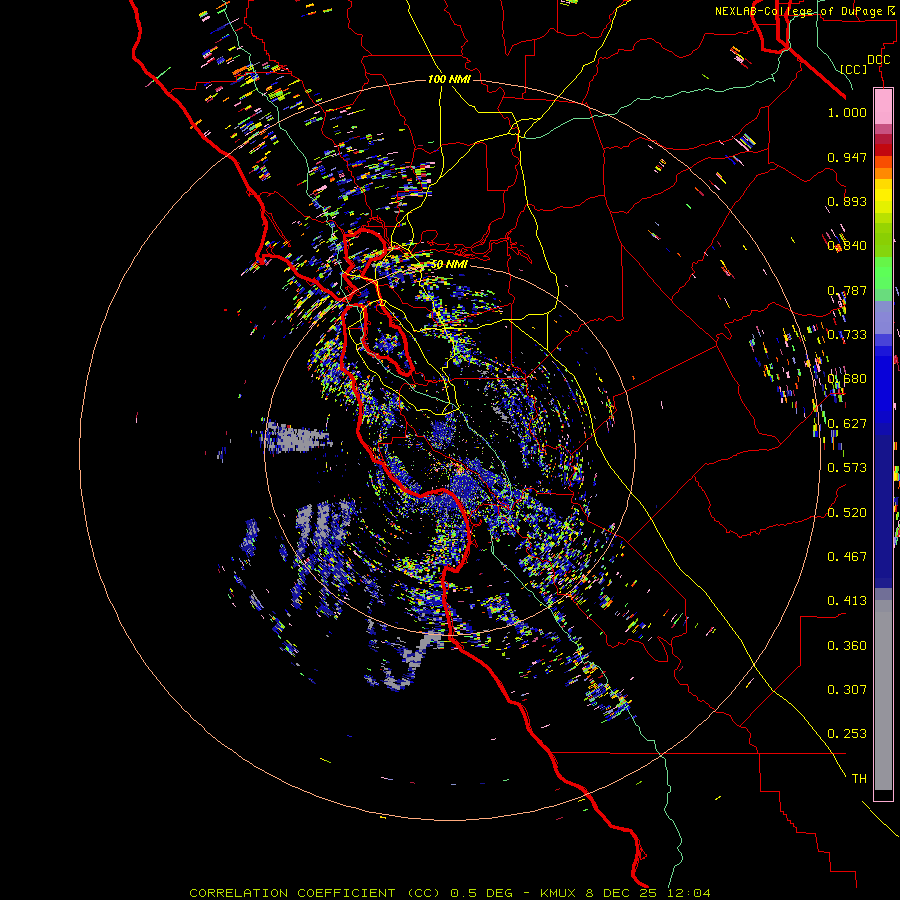The image size is (900, 900).
Task: Click the DCC label above the color scale
Action: coord(878,60)
